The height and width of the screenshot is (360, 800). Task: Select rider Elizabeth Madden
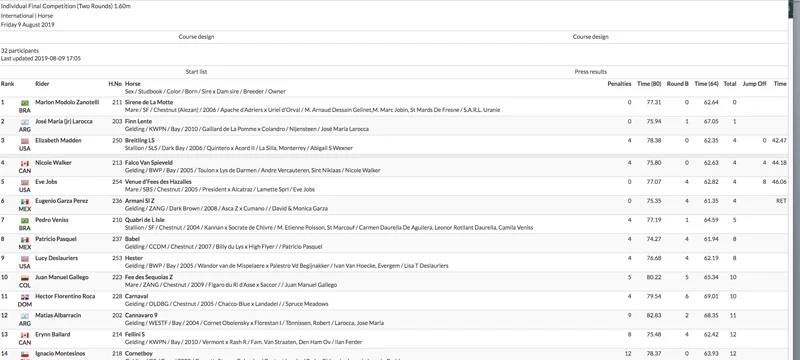point(58,140)
